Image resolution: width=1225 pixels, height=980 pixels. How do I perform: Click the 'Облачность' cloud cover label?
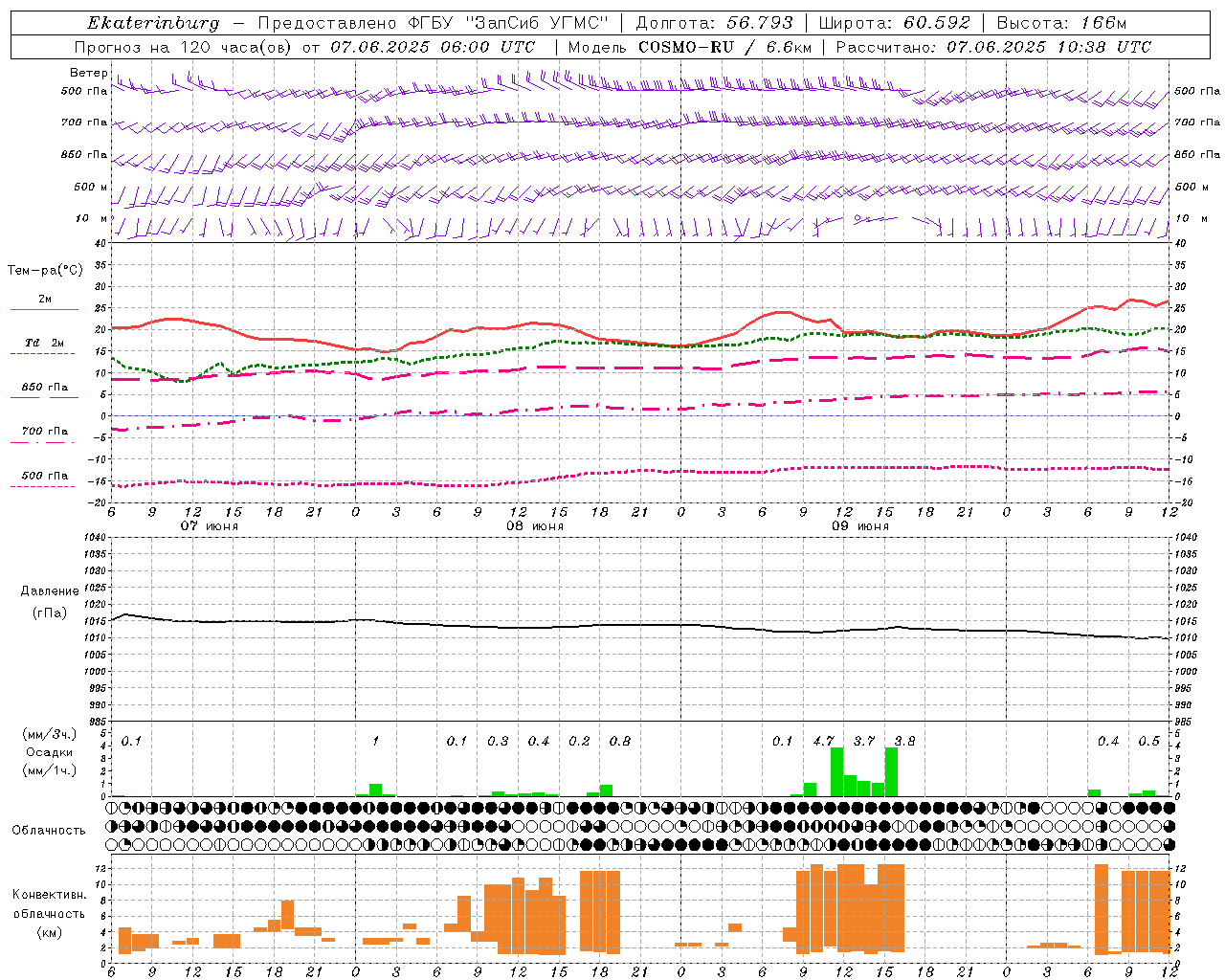[x=49, y=830]
